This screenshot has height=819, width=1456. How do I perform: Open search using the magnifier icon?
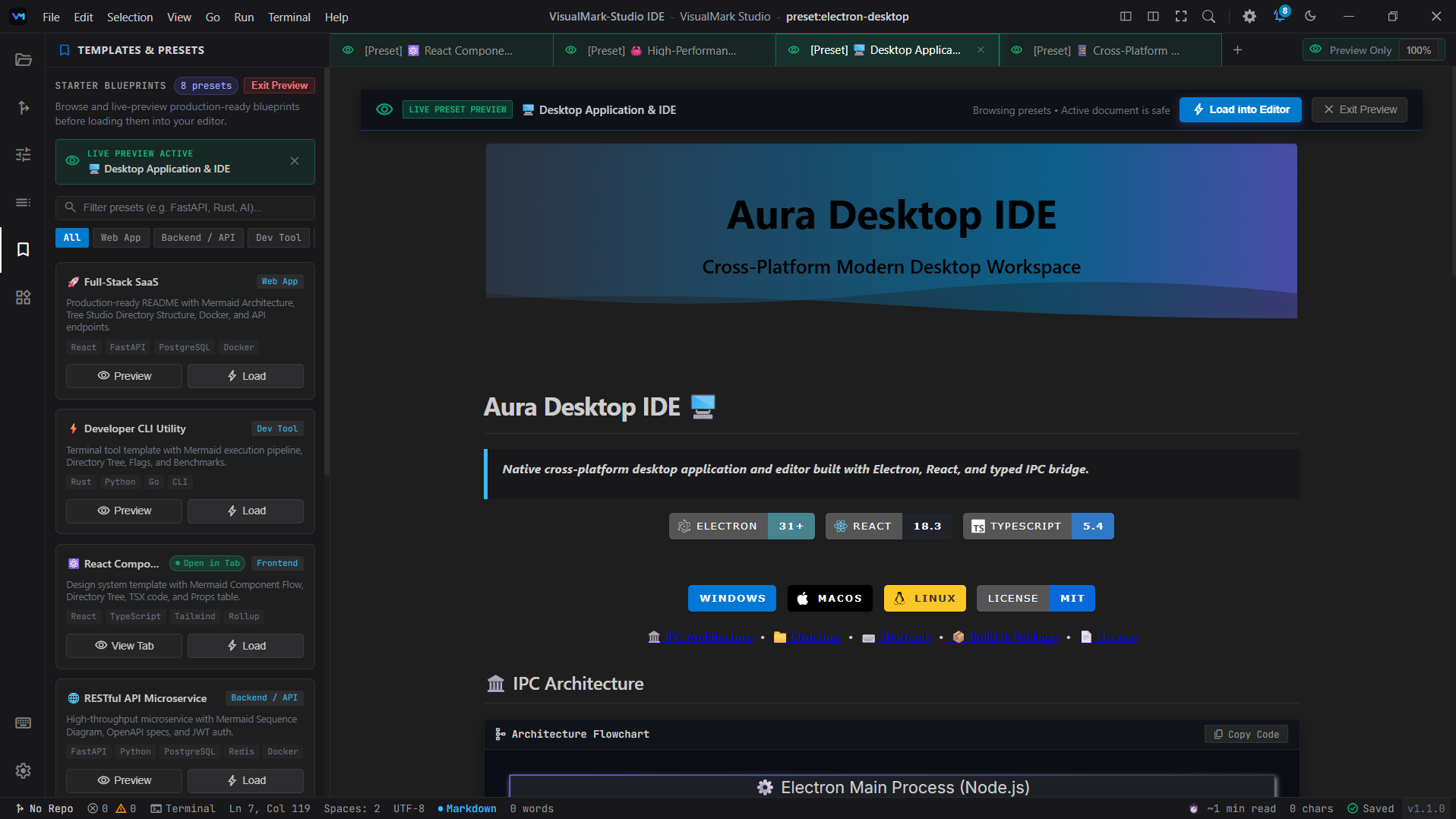click(x=1208, y=16)
